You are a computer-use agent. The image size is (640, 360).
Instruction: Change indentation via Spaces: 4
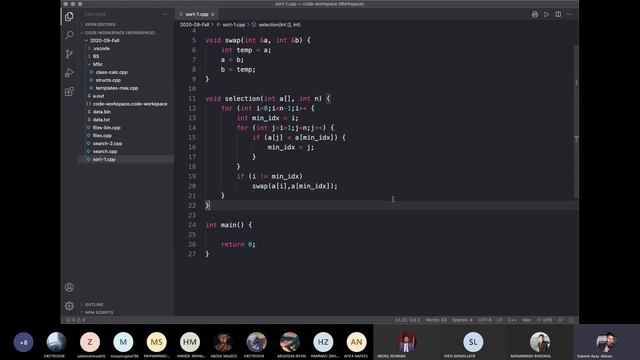click(462, 320)
